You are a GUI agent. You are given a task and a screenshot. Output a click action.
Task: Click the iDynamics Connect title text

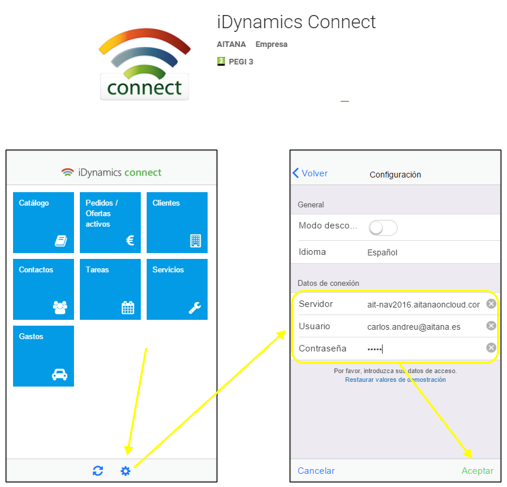click(x=296, y=22)
